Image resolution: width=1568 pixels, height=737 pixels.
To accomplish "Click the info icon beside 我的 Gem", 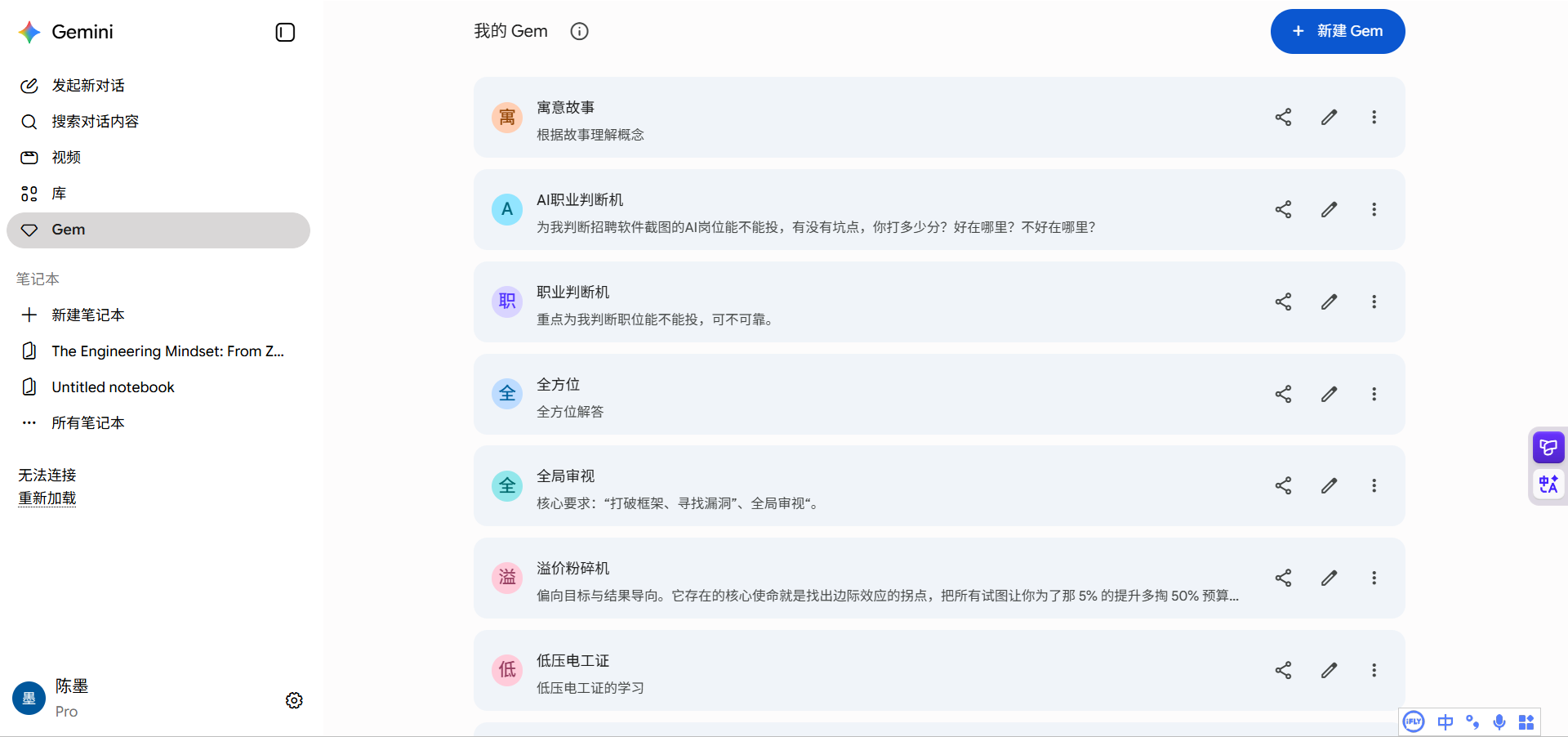I will [579, 32].
